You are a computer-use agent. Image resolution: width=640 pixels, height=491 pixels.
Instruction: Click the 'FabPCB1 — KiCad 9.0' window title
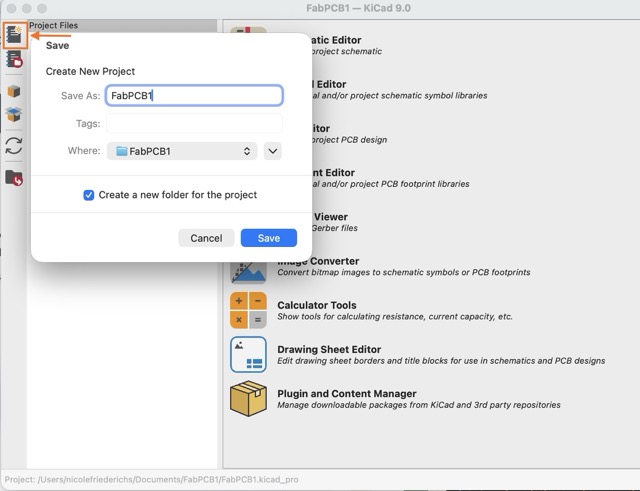[x=358, y=8]
